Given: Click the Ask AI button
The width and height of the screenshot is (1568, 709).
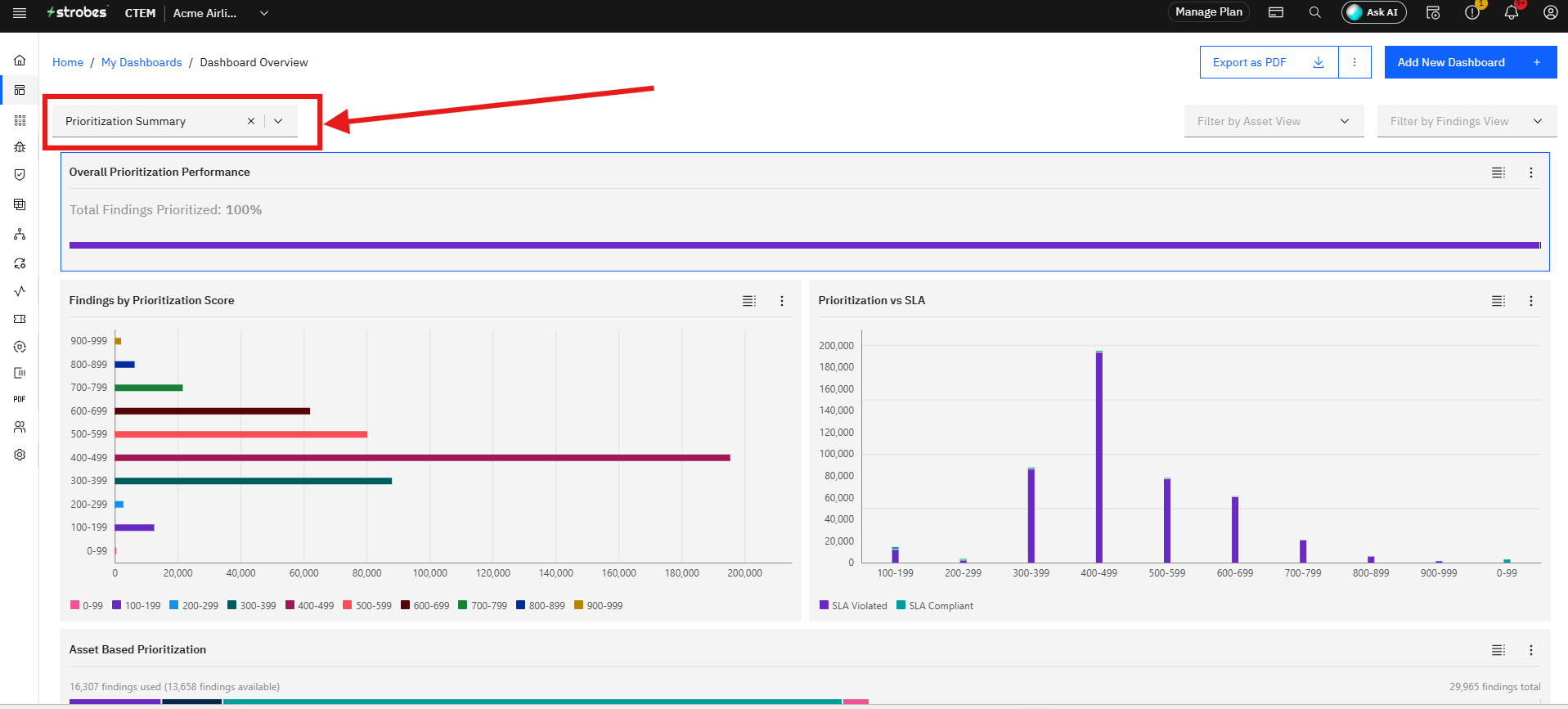Looking at the screenshot, I should point(1374,12).
